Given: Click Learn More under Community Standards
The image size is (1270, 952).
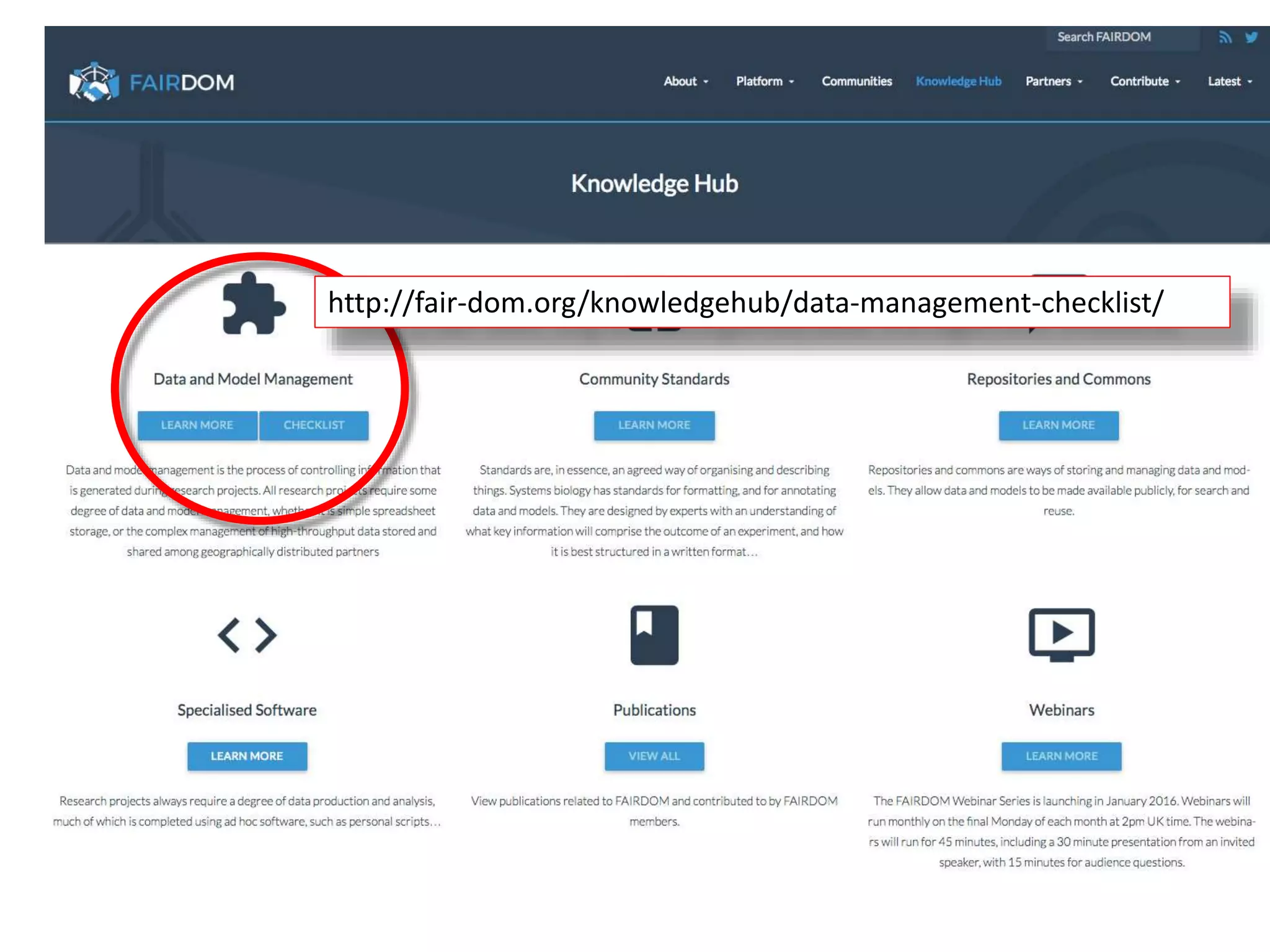Looking at the screenshot, I should coord(654,425).
